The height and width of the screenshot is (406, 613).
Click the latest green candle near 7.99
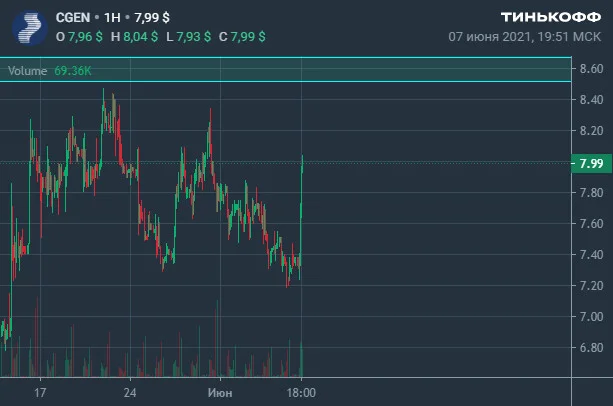(302, 164)
